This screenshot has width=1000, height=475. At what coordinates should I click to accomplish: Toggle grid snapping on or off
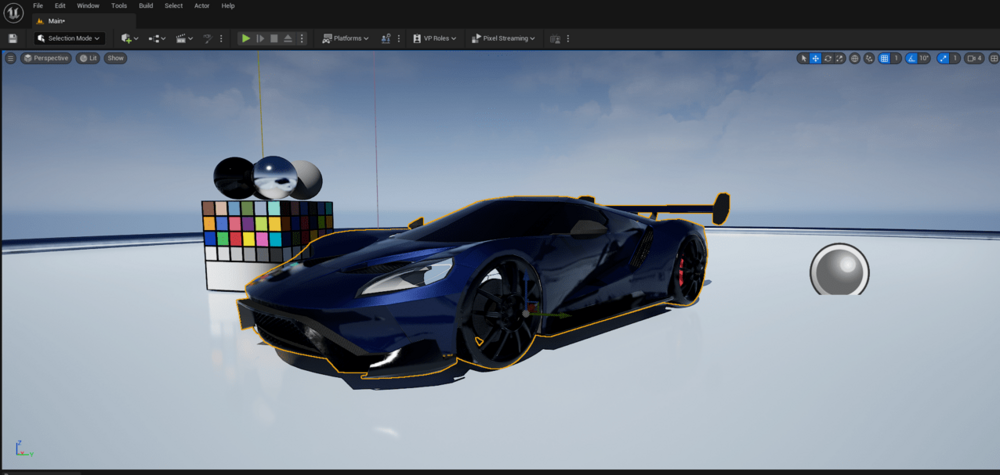coord(884,58)
